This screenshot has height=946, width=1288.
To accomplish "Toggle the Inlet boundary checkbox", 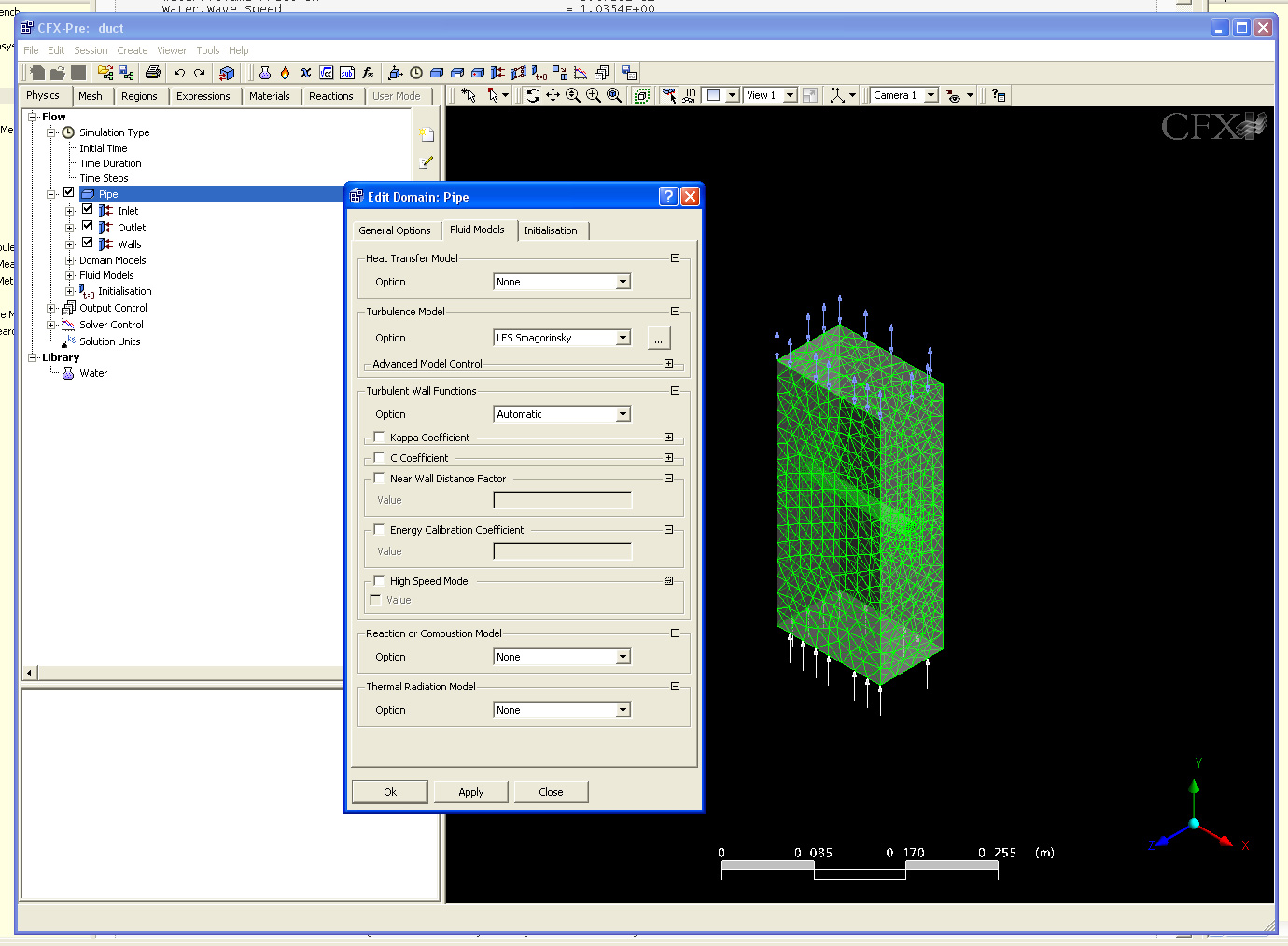I will (87, 209).
